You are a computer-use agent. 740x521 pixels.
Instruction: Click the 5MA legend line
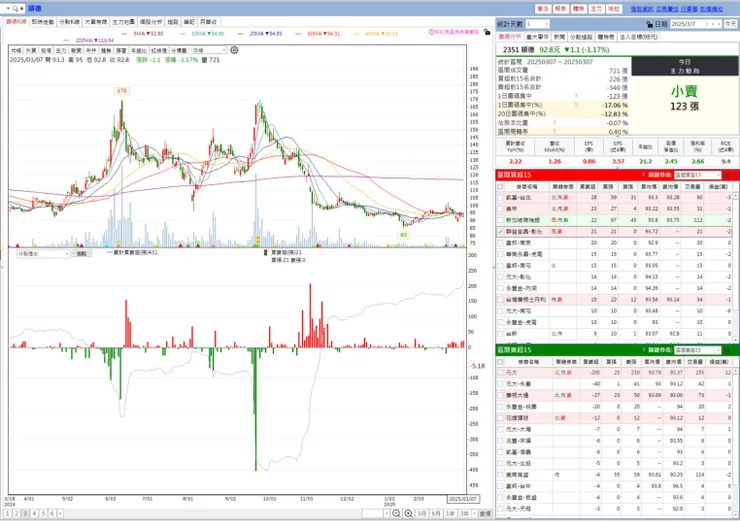(144, 34)
